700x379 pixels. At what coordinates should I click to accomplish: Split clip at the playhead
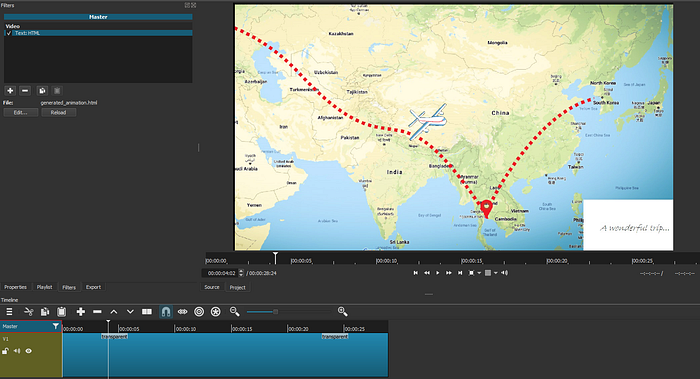point(147,312)
